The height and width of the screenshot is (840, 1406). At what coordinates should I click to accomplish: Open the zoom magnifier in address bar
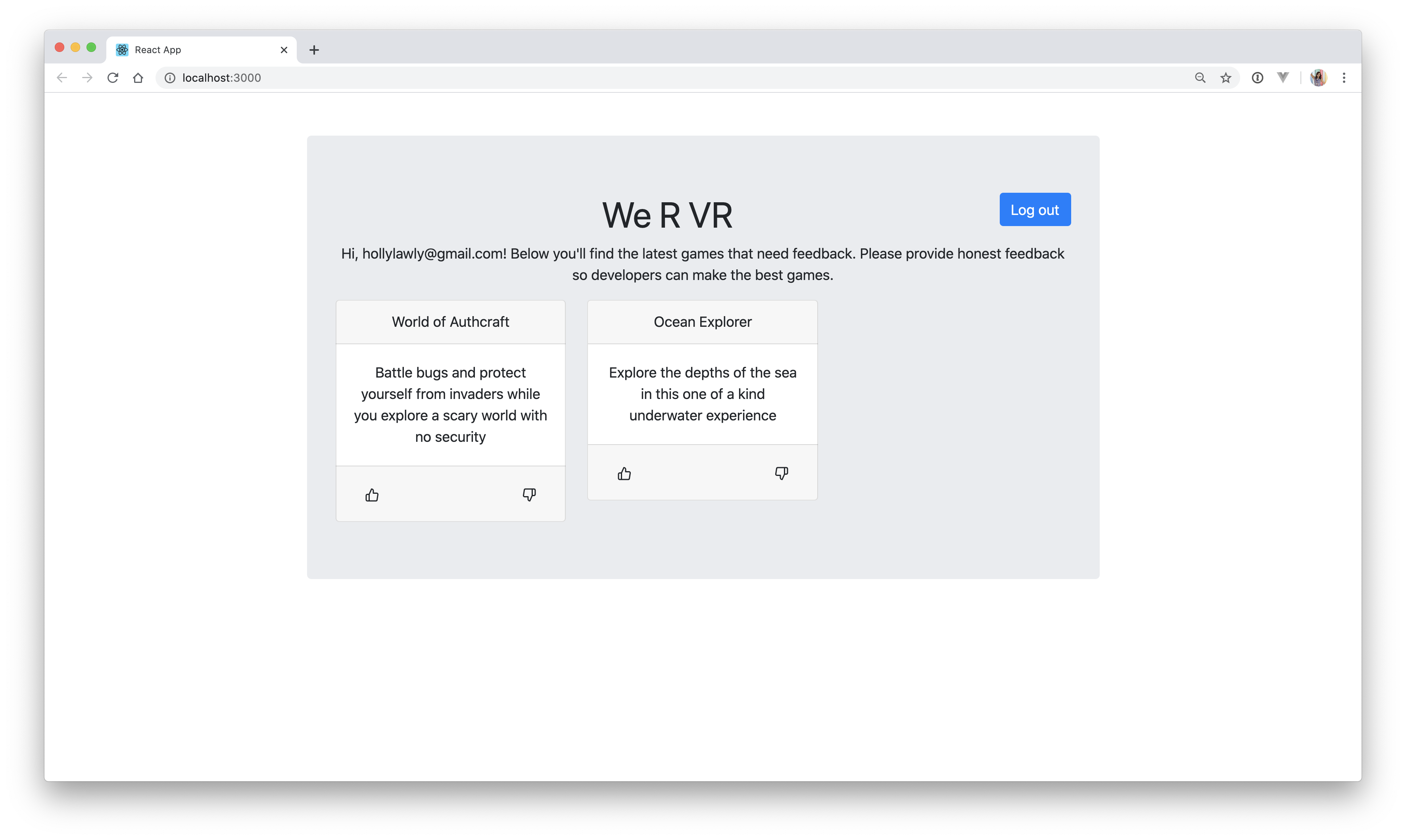pos(1200,78)
